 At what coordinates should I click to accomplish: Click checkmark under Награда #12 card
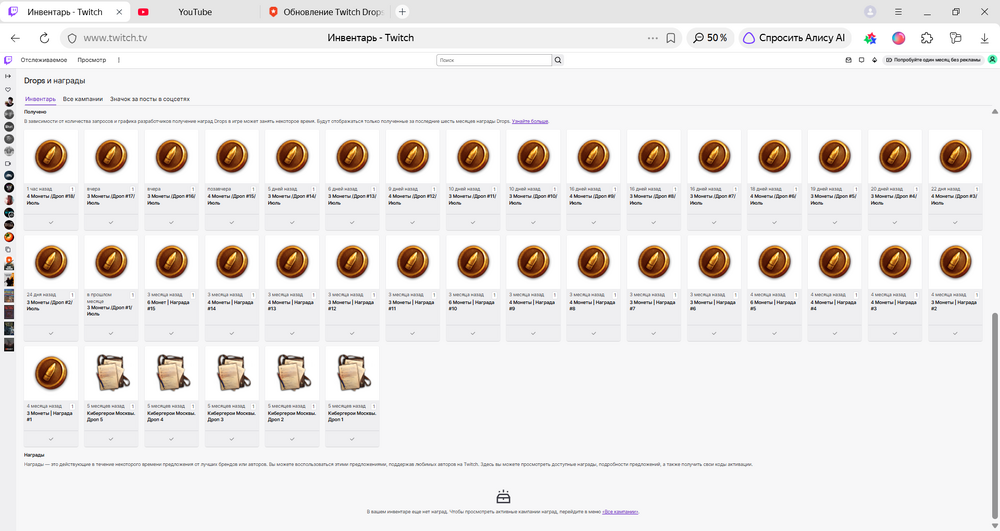(353, 333)
